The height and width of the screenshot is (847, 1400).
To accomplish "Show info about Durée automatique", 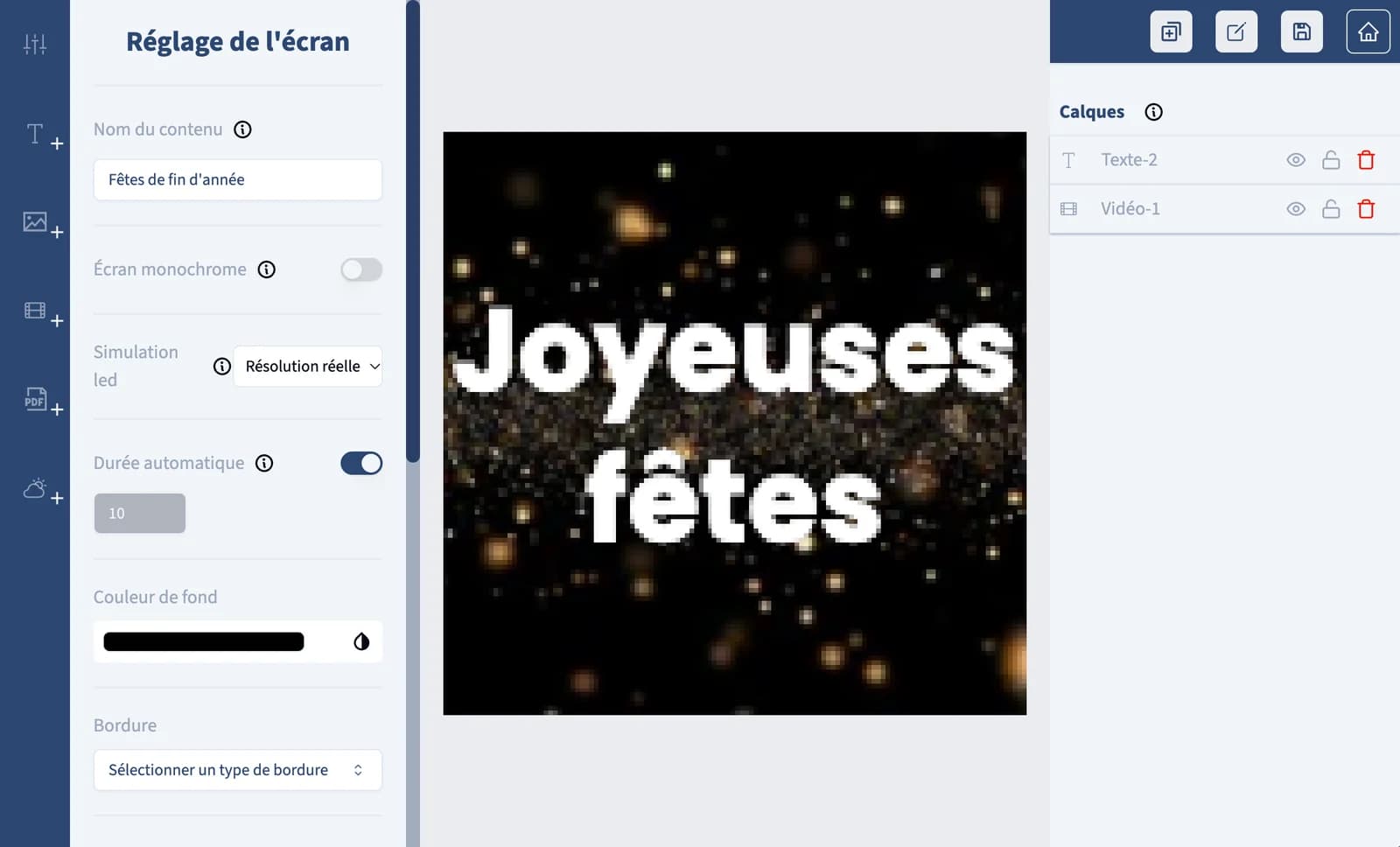I will (x=264, y=463).
